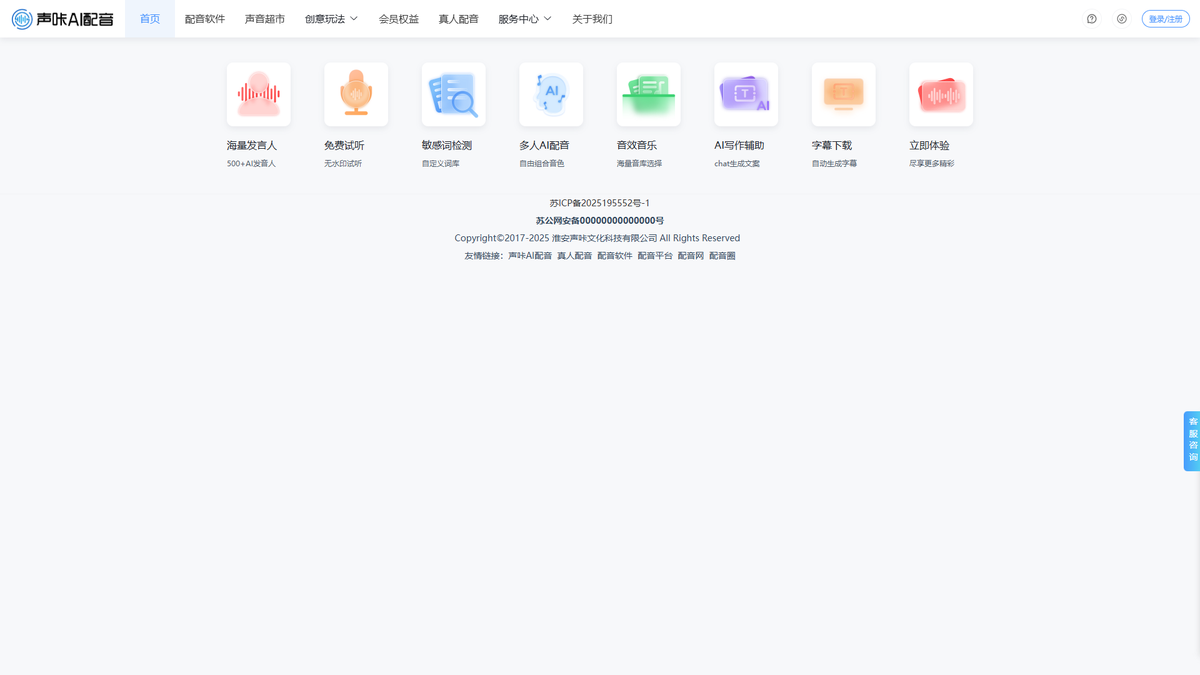Launch the AI写作辅助 purple icon
This screenshot has height=675, width=1200.
[746, 95]
